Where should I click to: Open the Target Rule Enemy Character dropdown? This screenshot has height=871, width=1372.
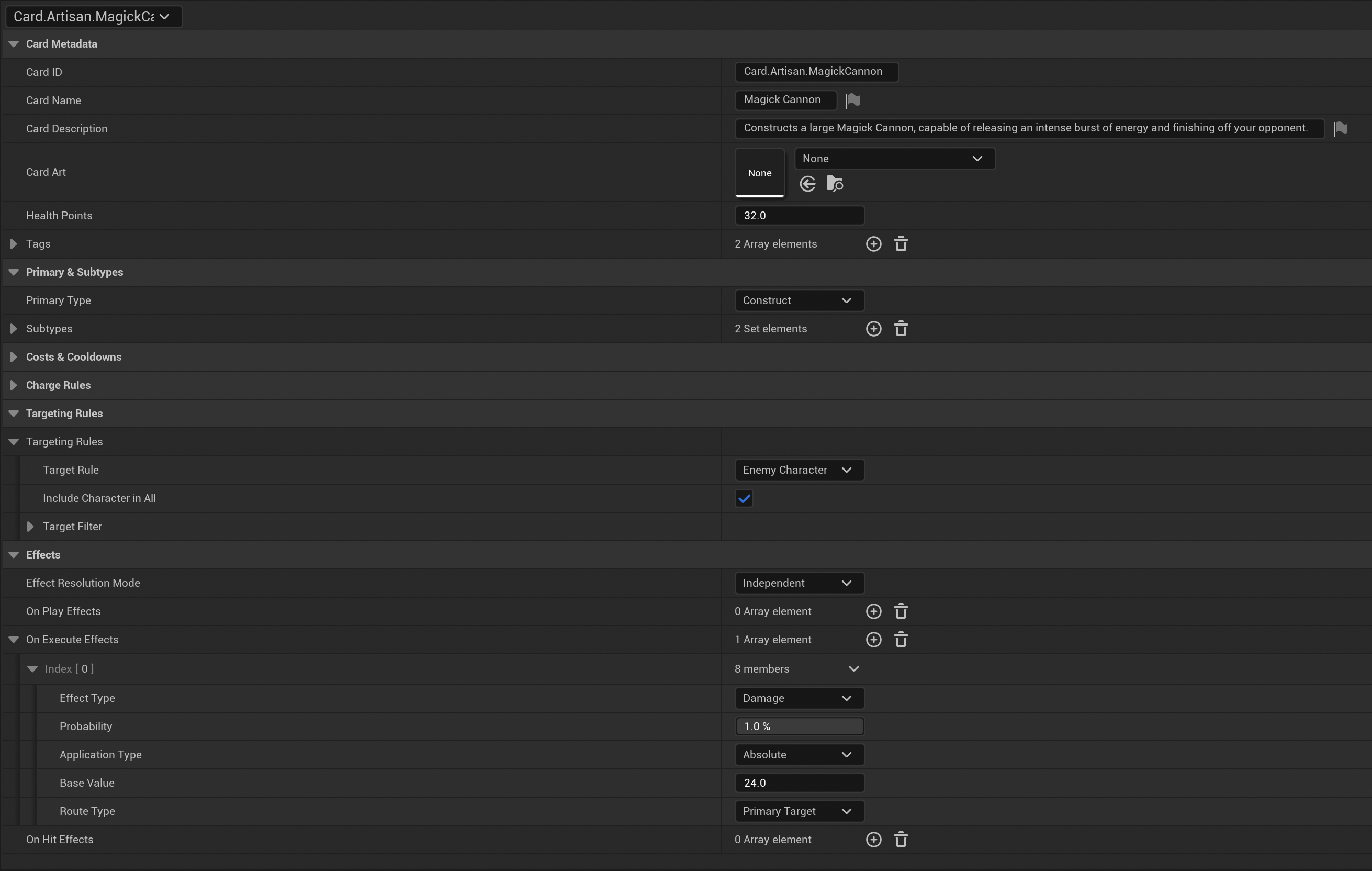tap(799, 470)
